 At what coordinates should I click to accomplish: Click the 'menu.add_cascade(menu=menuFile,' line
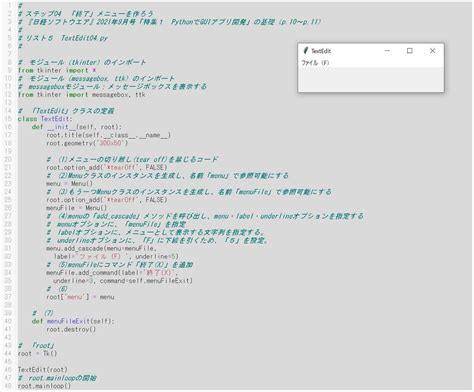click(101, 248)
